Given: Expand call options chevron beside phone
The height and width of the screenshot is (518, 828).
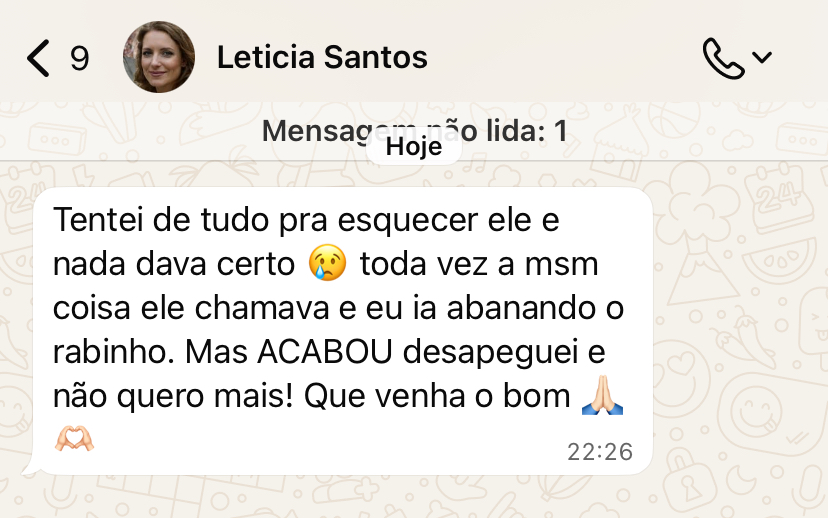Looking at the screenshot, I should coord(762,57).
